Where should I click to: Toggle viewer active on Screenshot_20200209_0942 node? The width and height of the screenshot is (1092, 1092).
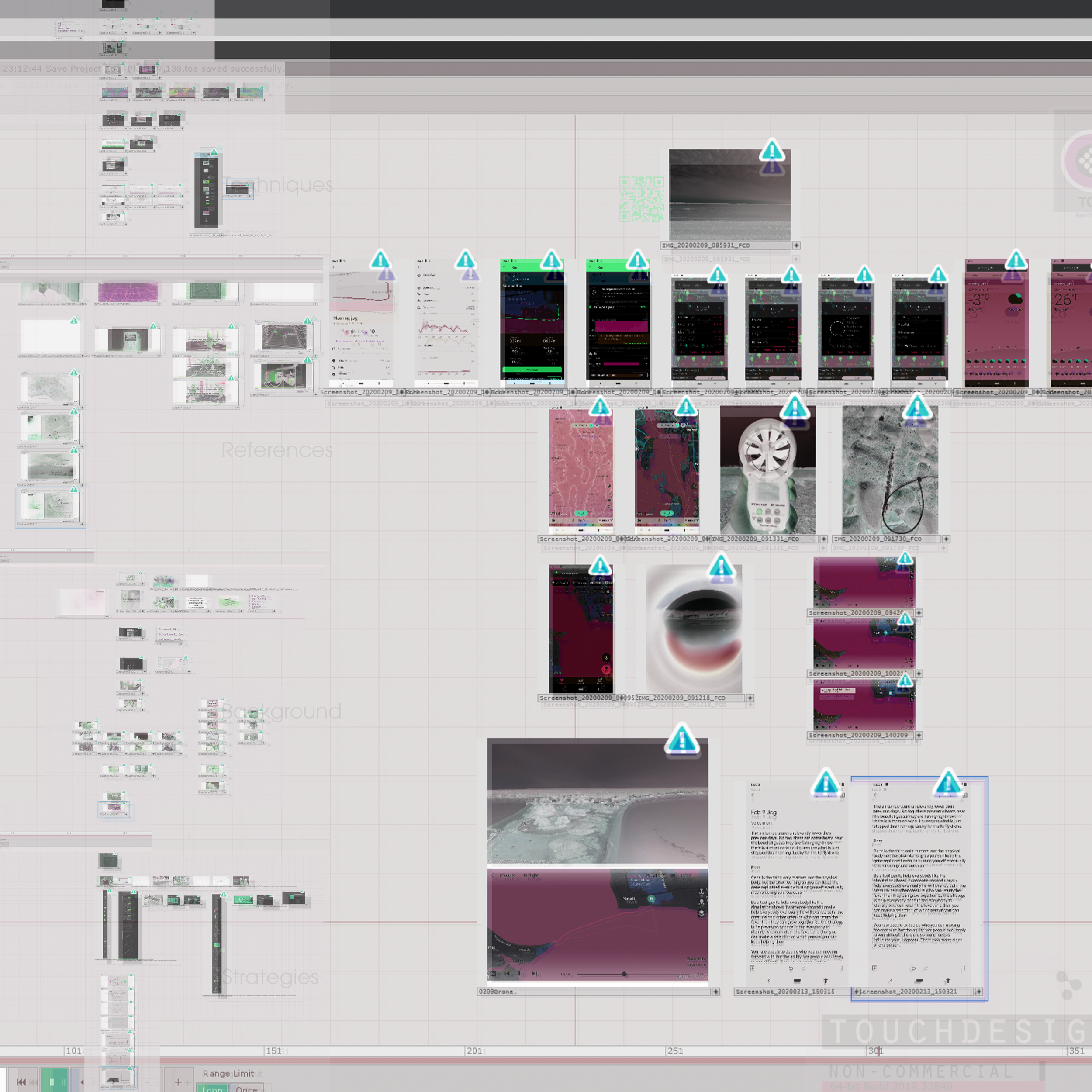point(919,613)
